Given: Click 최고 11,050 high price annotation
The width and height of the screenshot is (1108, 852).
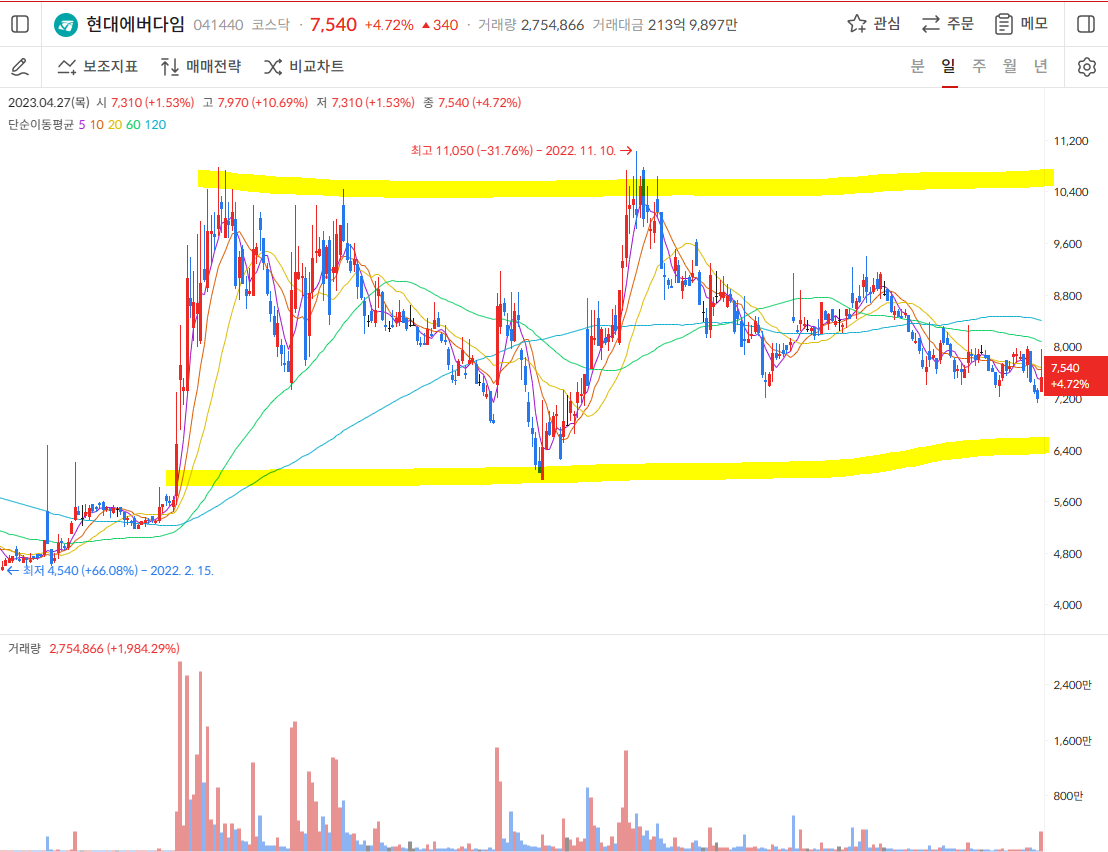Looking at the screenshot, I should pyautogui.click(x=522, y=150).
